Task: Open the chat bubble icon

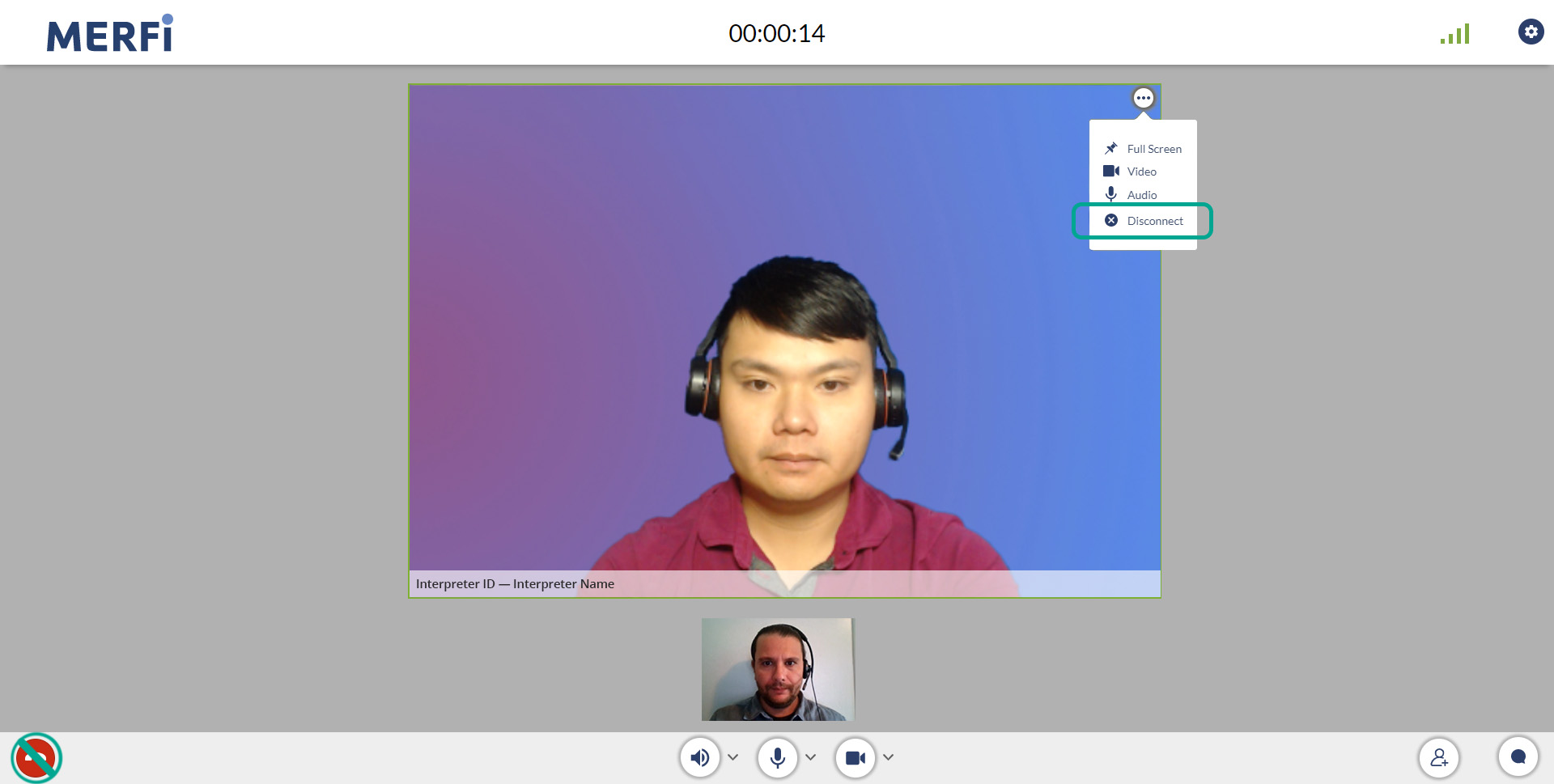Action: pos(1518,757)
